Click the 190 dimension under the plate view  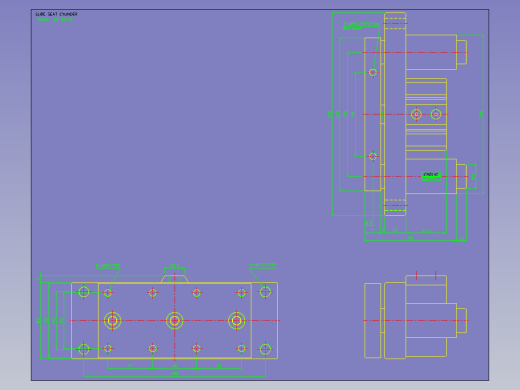(174, 374)
